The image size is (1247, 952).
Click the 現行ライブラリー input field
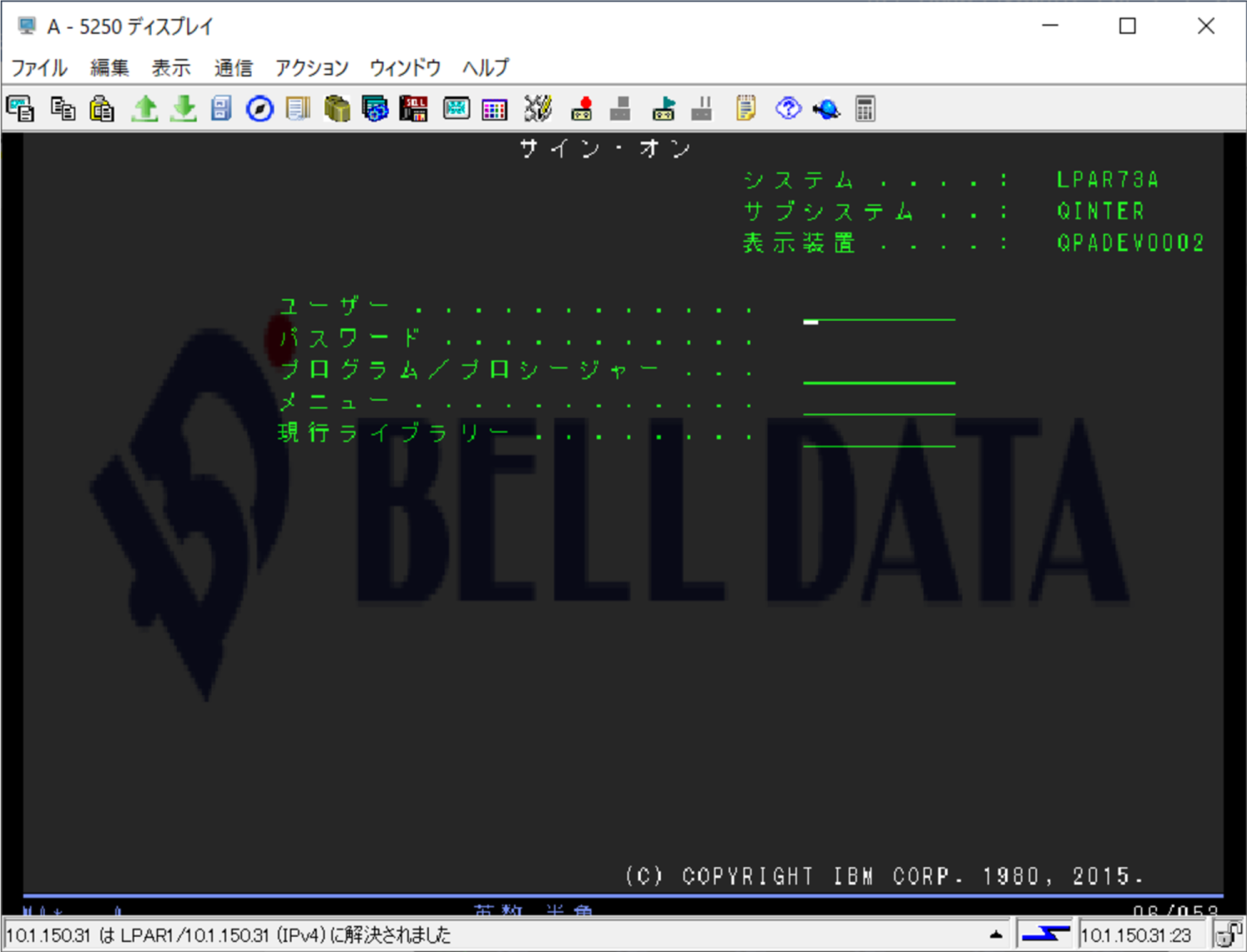(880, 435)
